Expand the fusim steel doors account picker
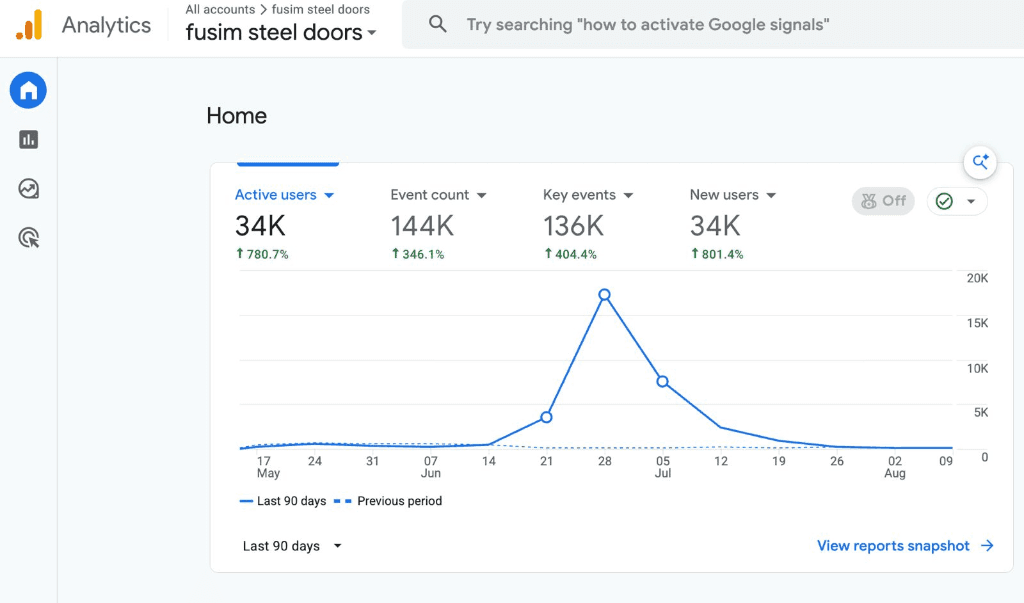Screen dimensions: 1024x603 tap(281, 32)
